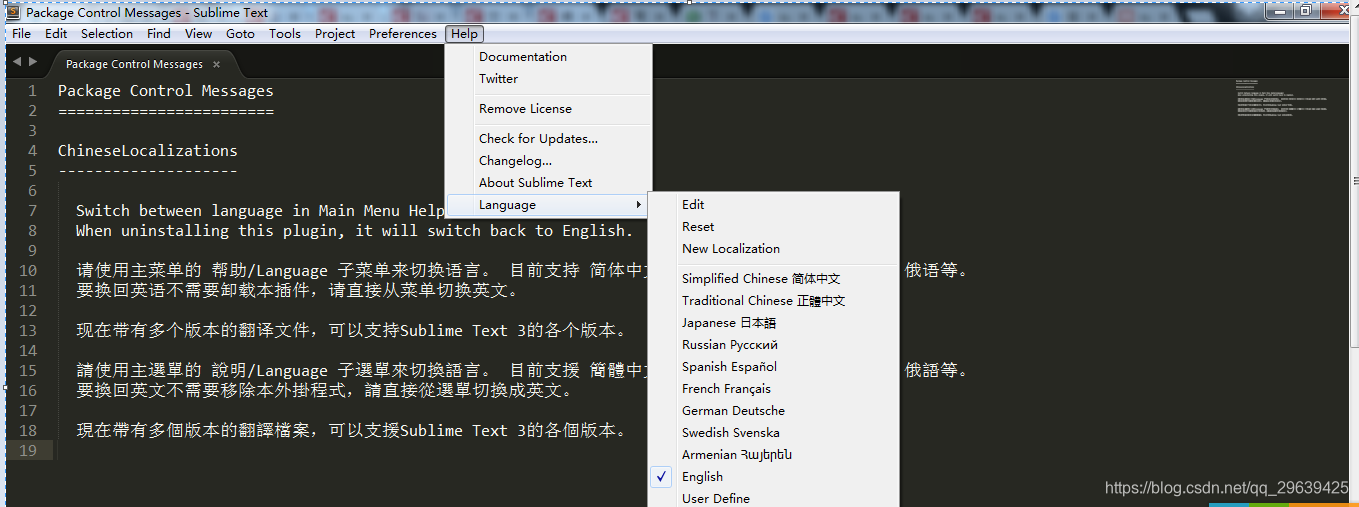Select Remove License
Viewport: 1359px width, 507px height.
pyautogui.click(x=549, y=109)
